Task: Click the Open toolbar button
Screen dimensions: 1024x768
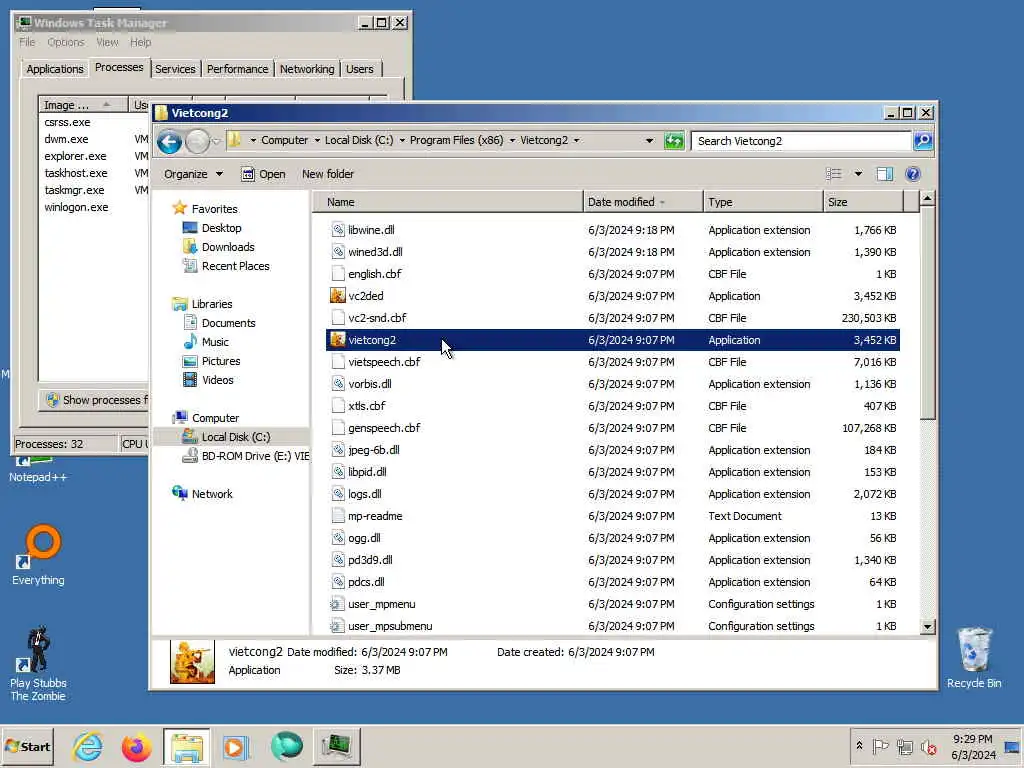Action: pyautogui.click(x=263, y=174)
